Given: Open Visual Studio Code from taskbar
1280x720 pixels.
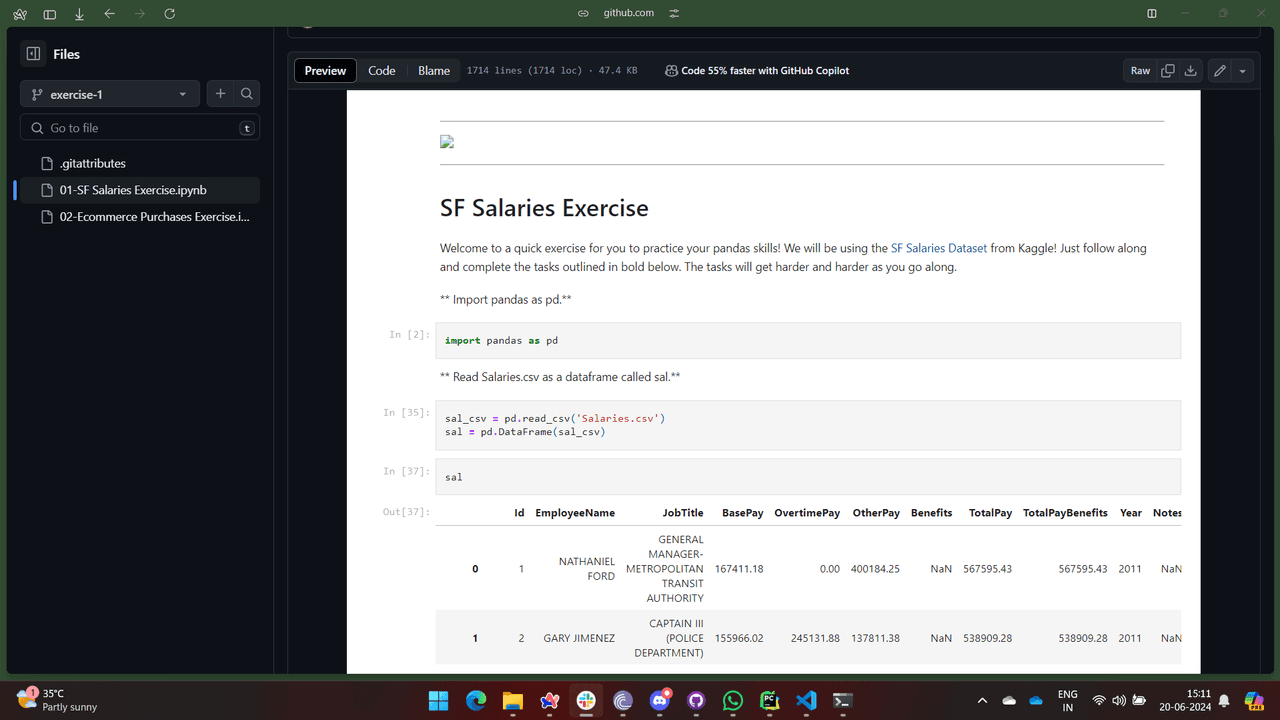Looking at the screenshot, I should click(x=806, y=701).
